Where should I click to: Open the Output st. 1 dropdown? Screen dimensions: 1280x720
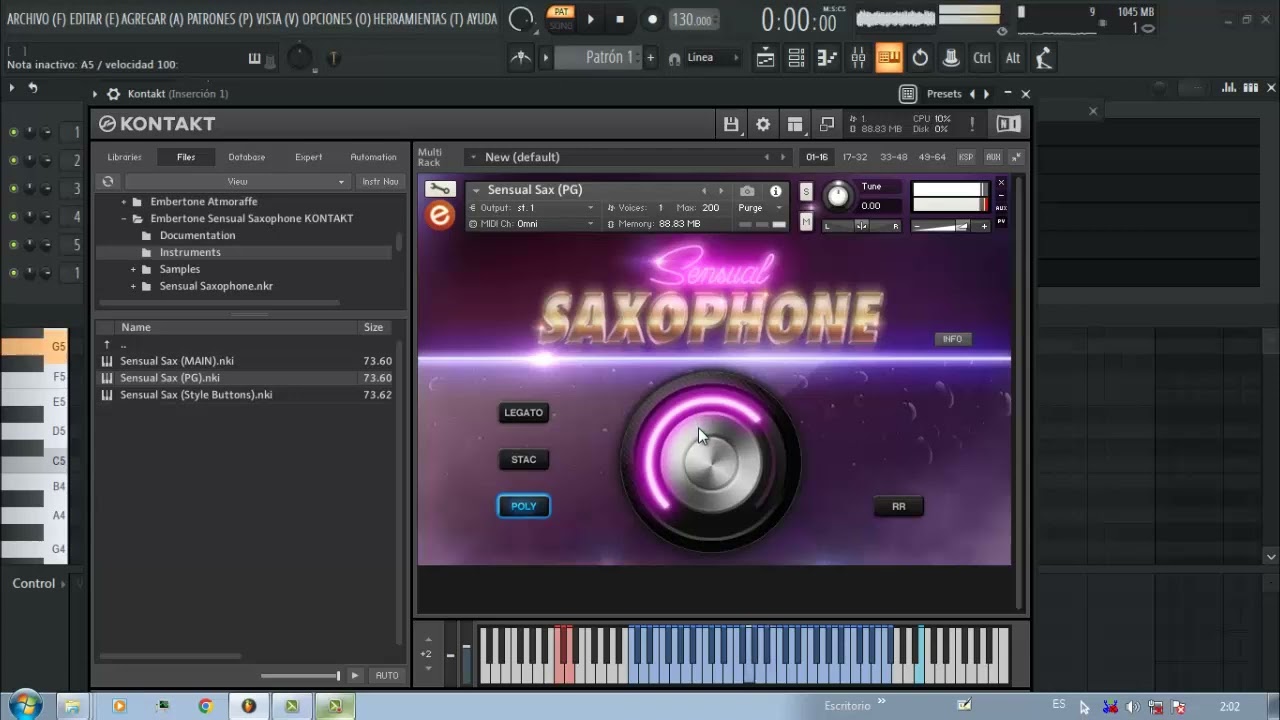point(533,208)
